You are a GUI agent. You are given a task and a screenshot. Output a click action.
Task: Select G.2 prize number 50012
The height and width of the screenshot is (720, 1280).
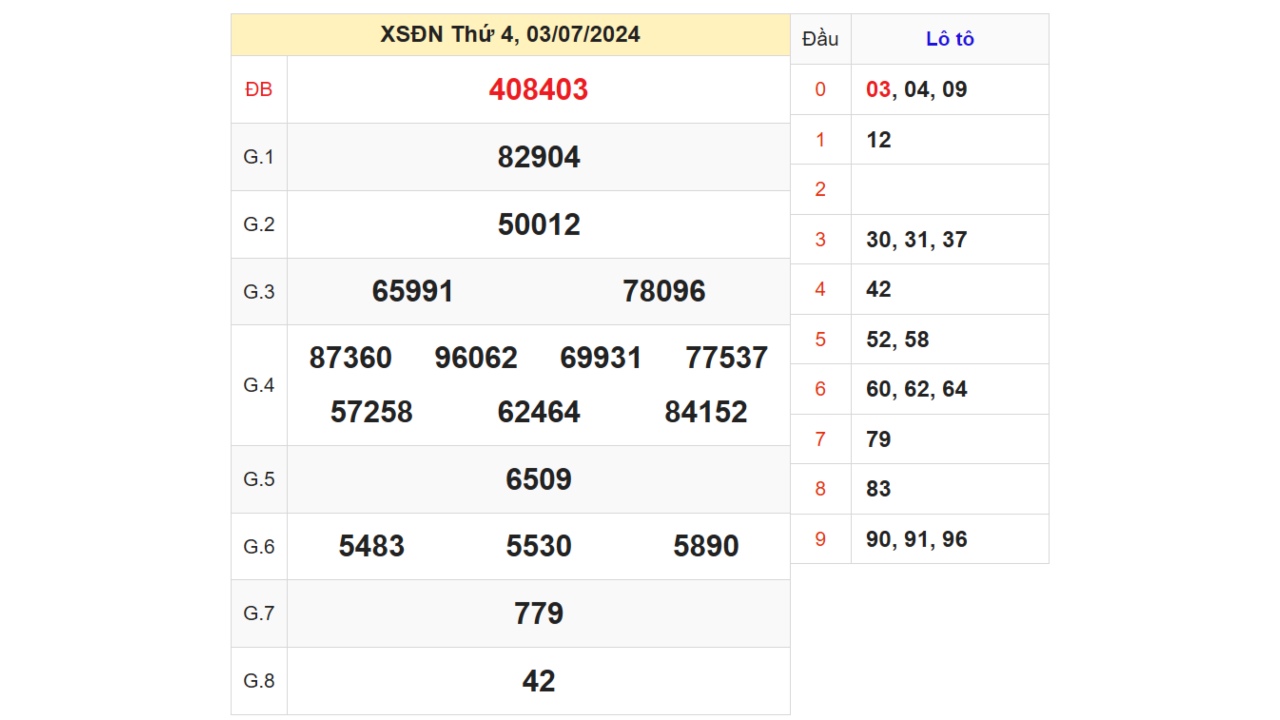coord(538,224)
